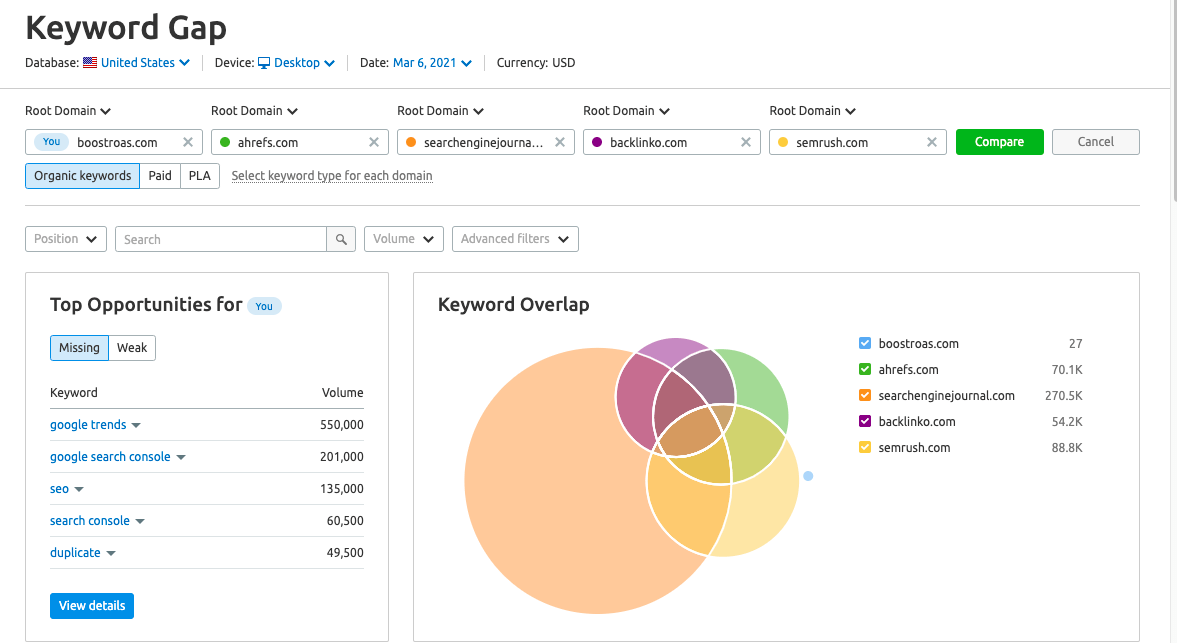Screen dimensions: 1177x643
Task: Open seo keyword link
Action: point(59,488)
